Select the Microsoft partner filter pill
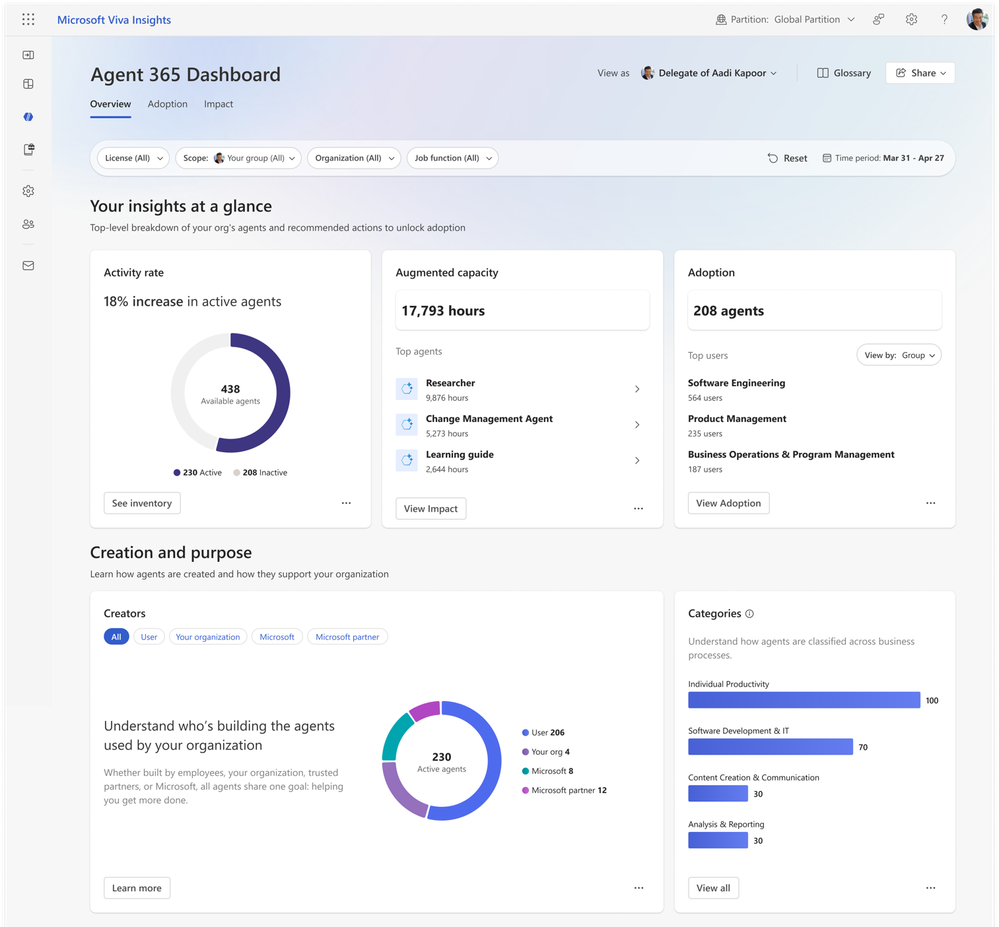The width and height of the screenshot is (999, 927). (347, 636)
